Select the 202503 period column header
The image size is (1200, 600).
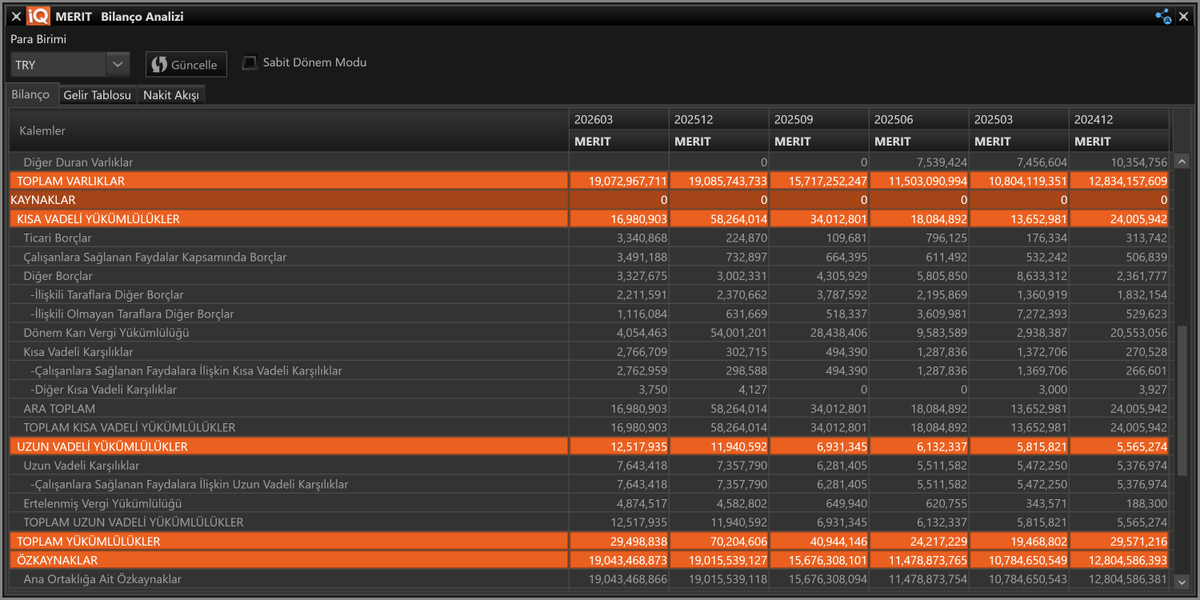coord(1019,119)
